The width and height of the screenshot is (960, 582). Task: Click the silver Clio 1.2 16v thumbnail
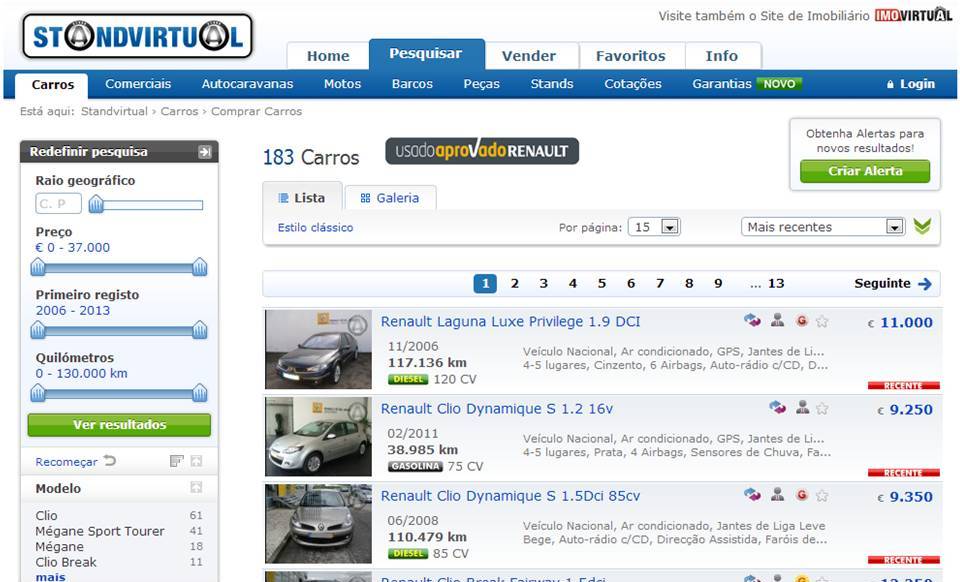(318, 436)
